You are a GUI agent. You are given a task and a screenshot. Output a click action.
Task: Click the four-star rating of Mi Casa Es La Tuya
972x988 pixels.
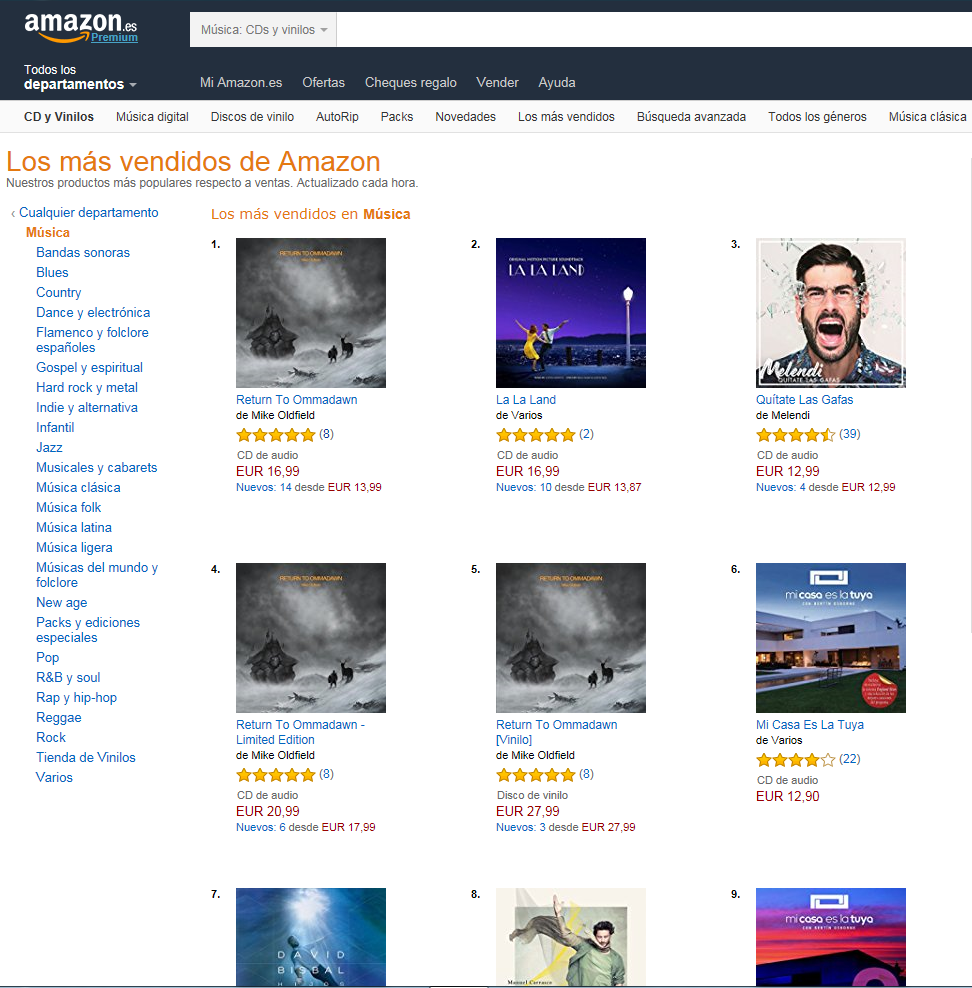[x=795, y=760]
